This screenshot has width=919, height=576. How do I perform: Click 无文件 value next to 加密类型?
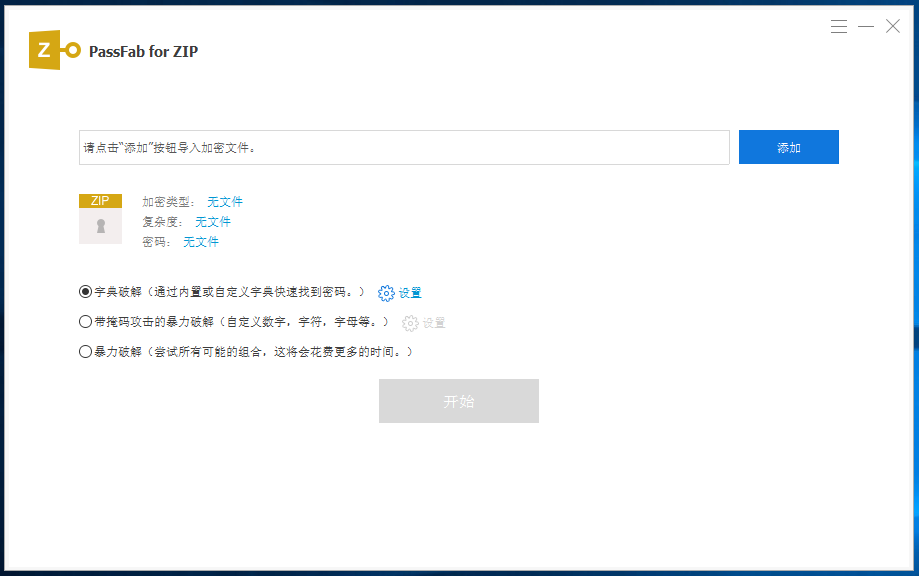(225, 202)
